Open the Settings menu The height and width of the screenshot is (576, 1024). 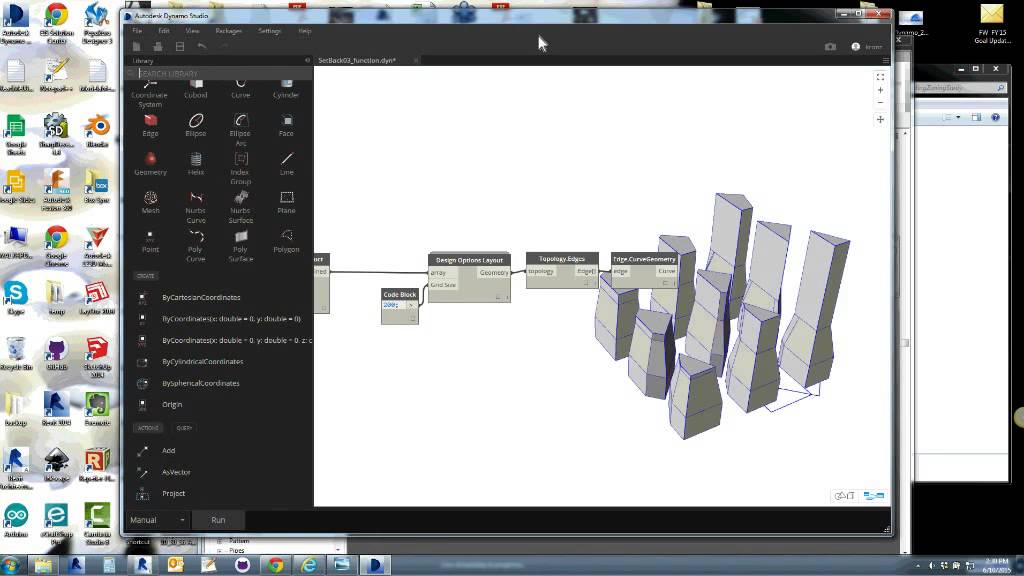(x=269, y=31)
